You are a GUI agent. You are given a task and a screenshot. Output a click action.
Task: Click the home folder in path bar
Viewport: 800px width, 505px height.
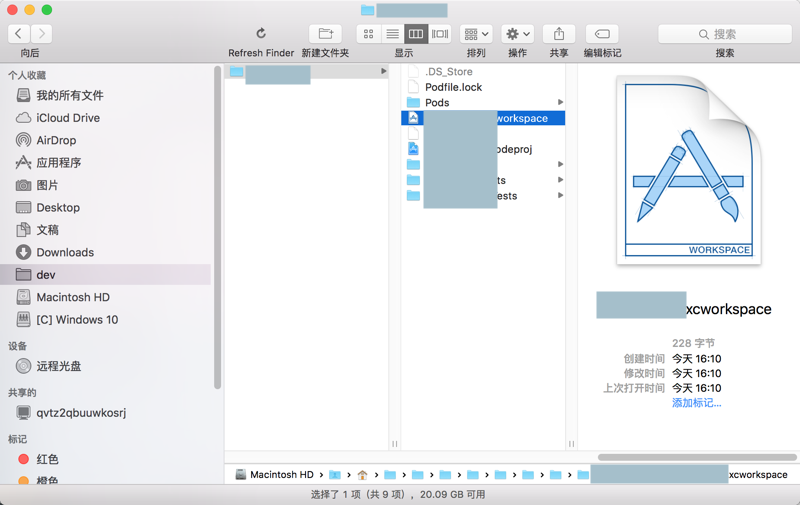(362, 475)
